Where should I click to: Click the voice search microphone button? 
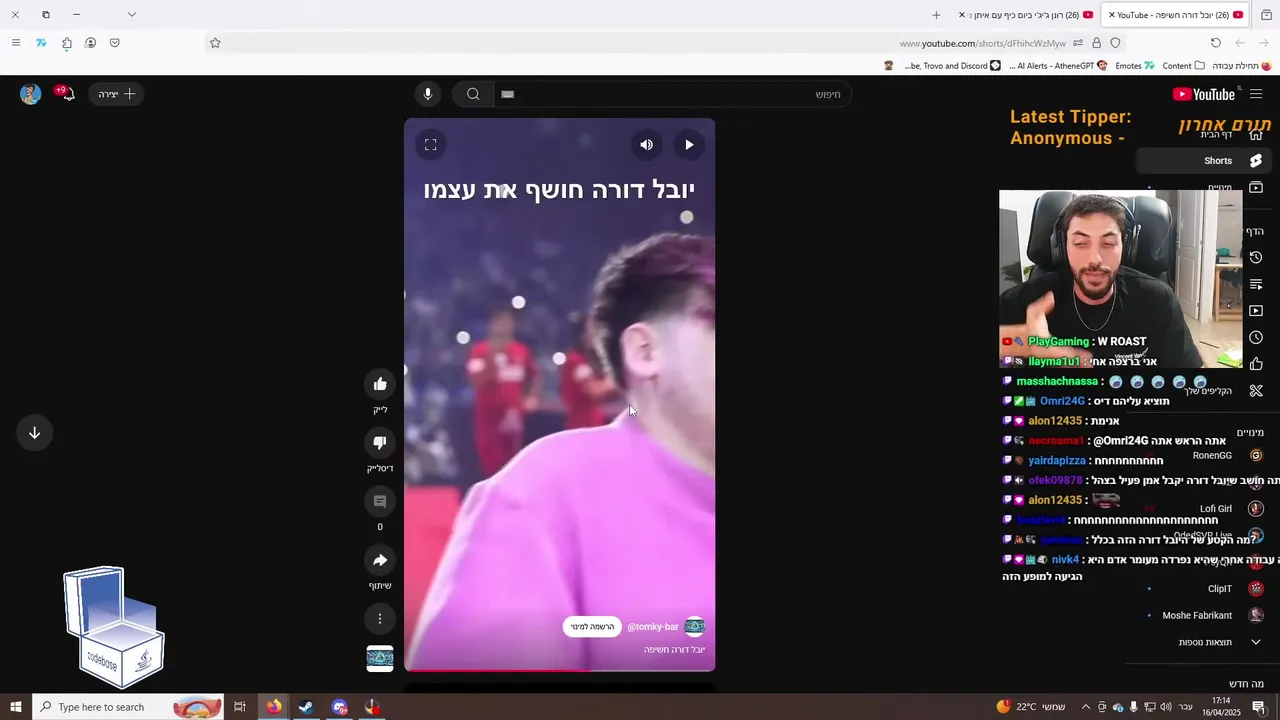point(427,94)
